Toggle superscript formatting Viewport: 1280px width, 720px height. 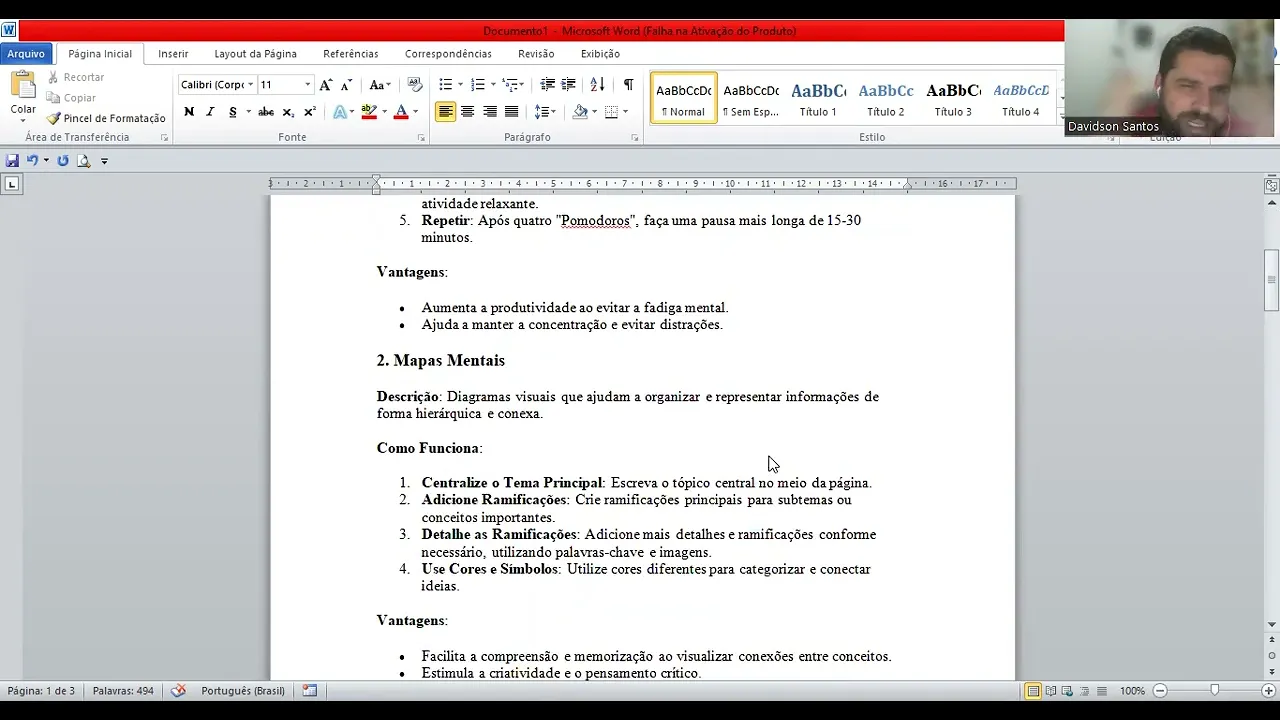point(310,112)
